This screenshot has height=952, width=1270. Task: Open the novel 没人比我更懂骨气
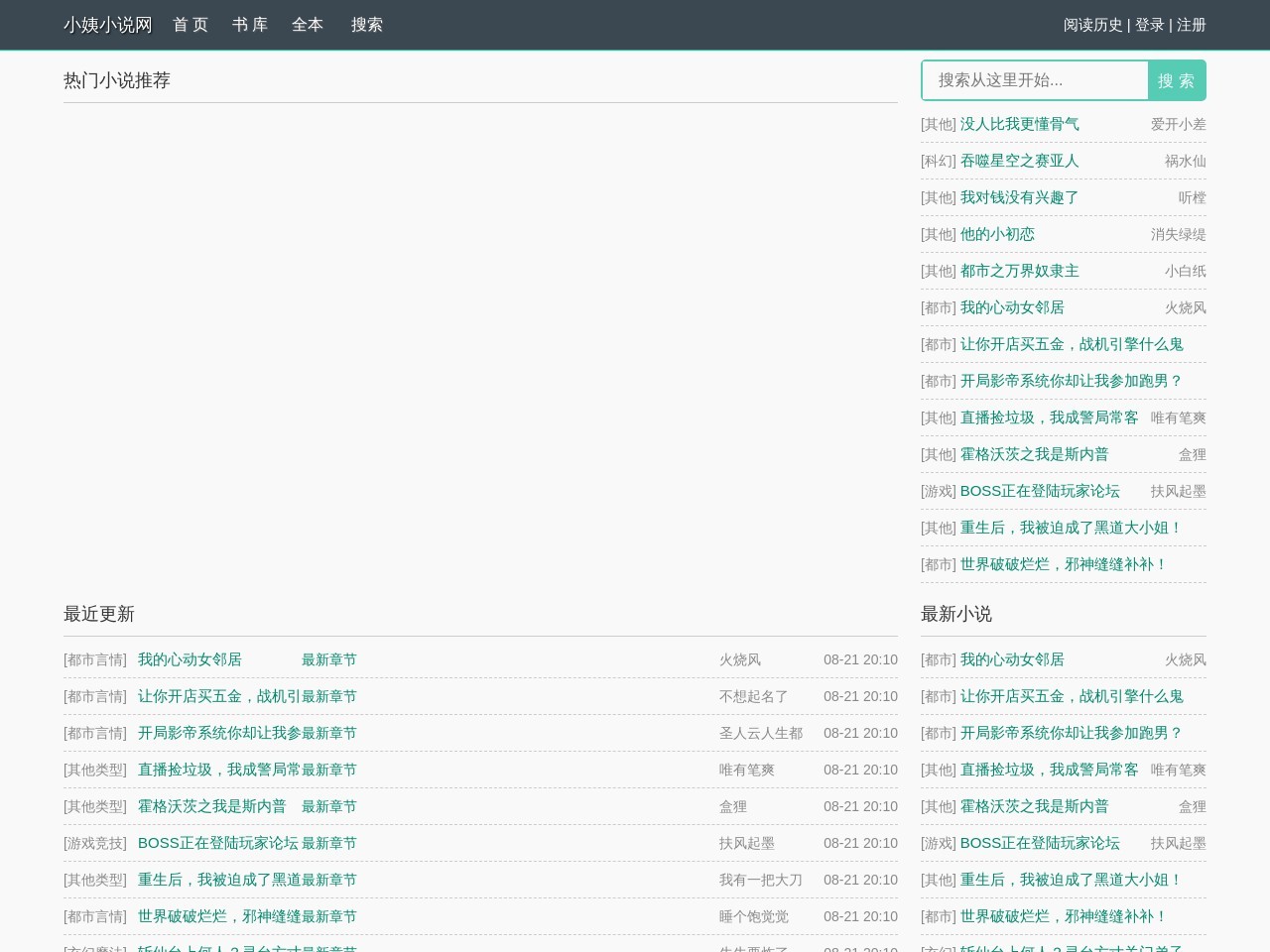(1019, 124)
